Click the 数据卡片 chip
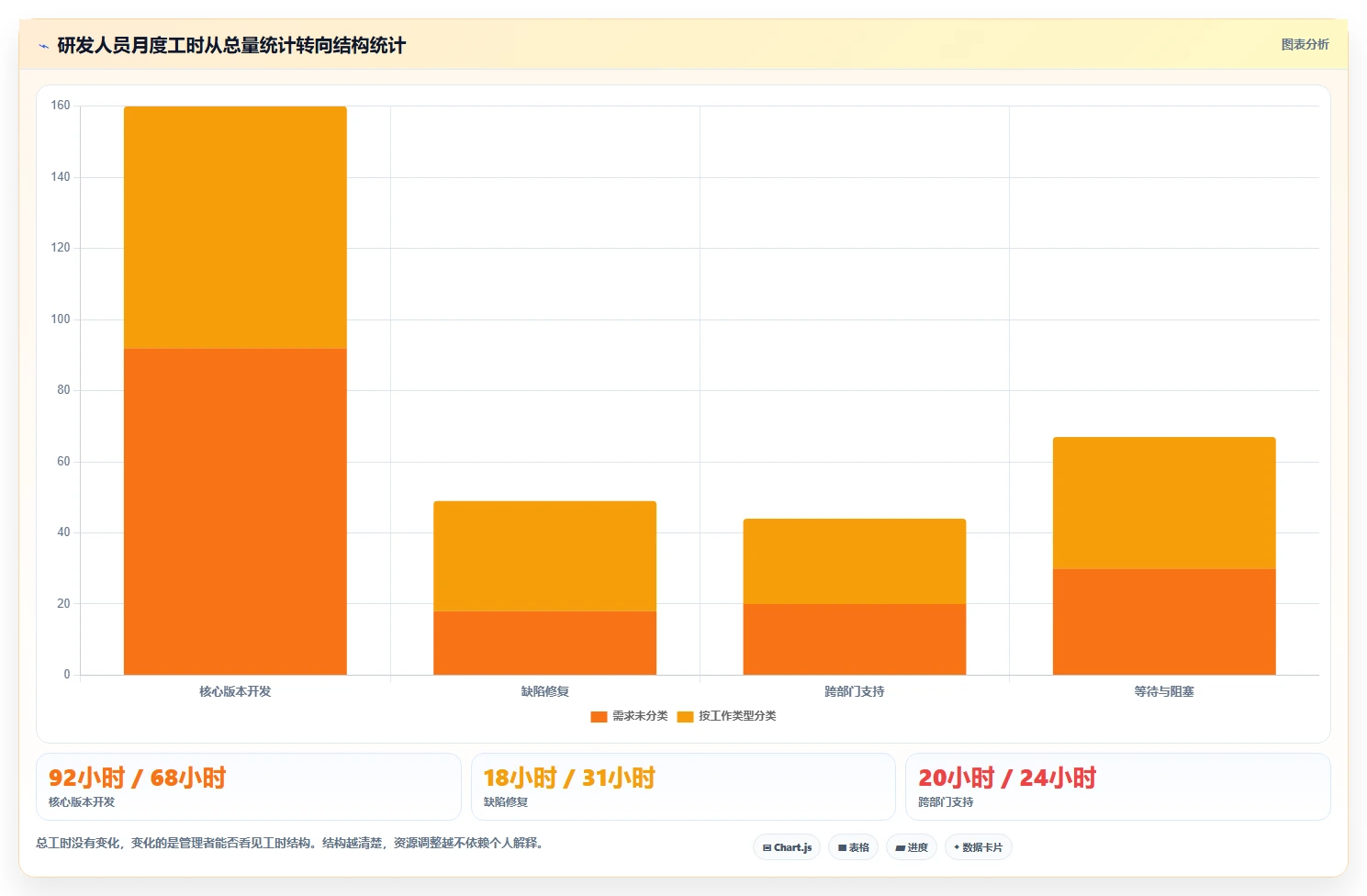Image resolution: width=1367 pixels, height=896 pixels. (x=979, y=847)
